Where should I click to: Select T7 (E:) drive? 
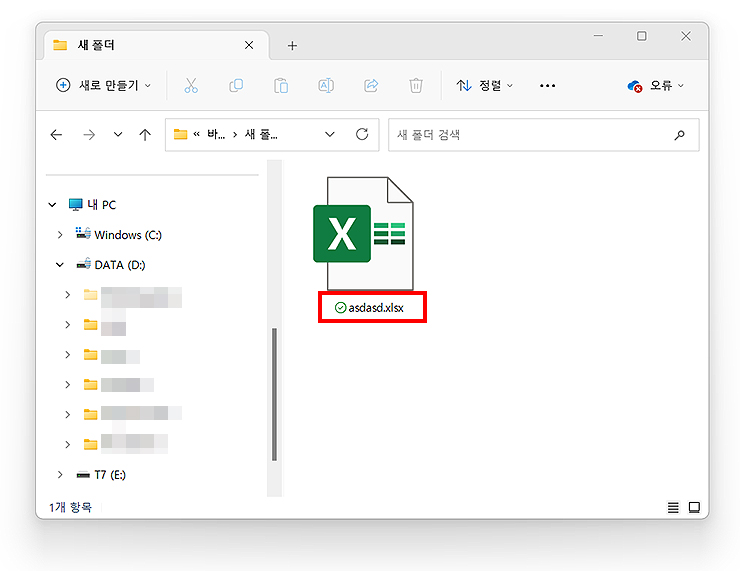[x=101, y=475]
